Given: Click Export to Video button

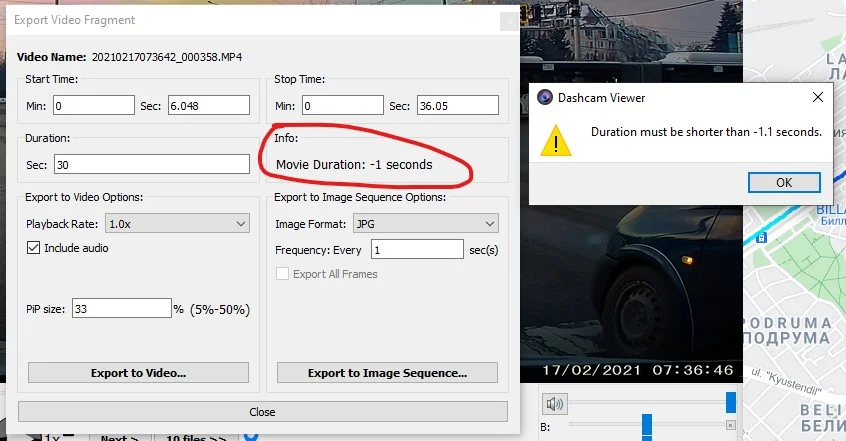Looking at the screenshot, I should [138, 373].
